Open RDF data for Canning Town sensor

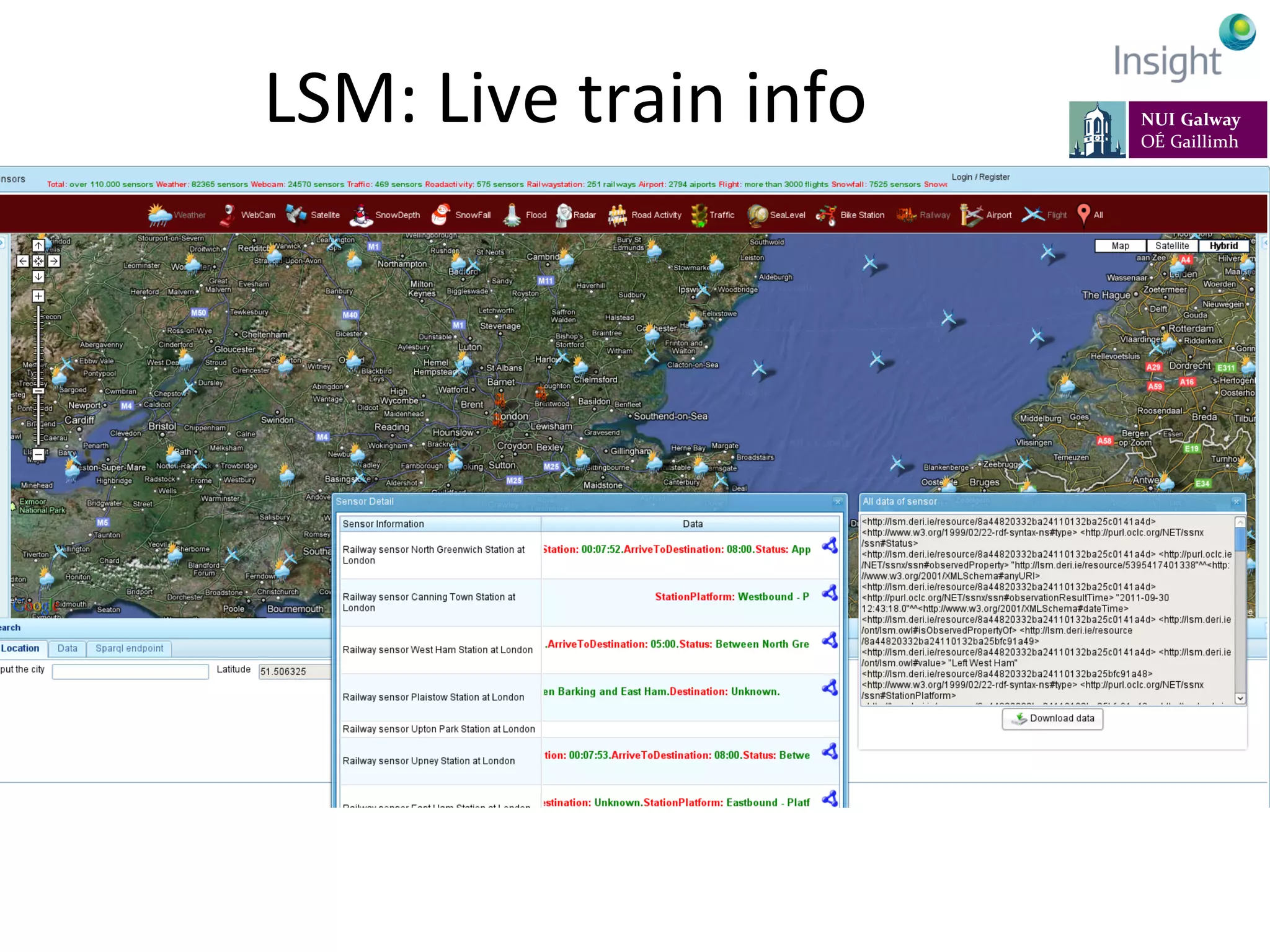coord(830,593)
